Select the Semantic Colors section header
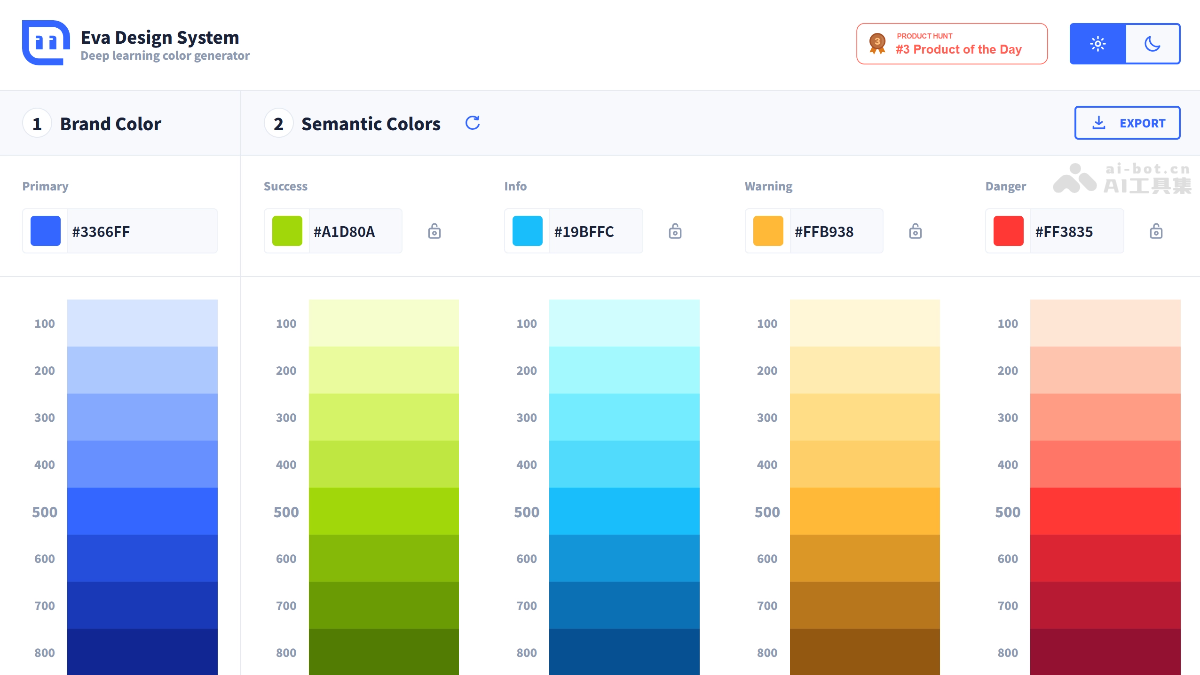The width and height of the screenshot is (1200, 675). [370, 123]
